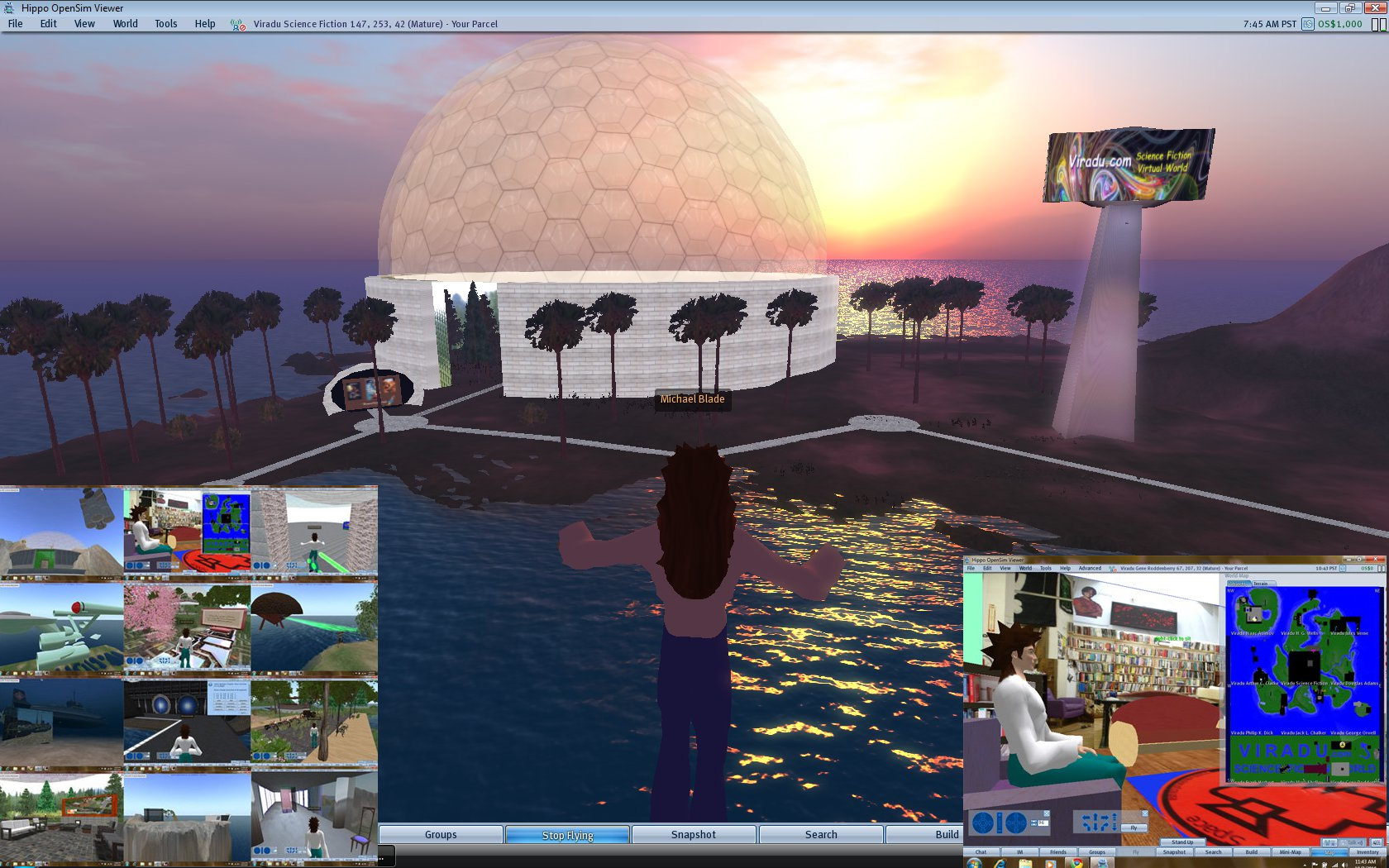Click the Viradu.com billboard sign
Viewport: 1389px width, 868px height.
[x=1128, y=165]
